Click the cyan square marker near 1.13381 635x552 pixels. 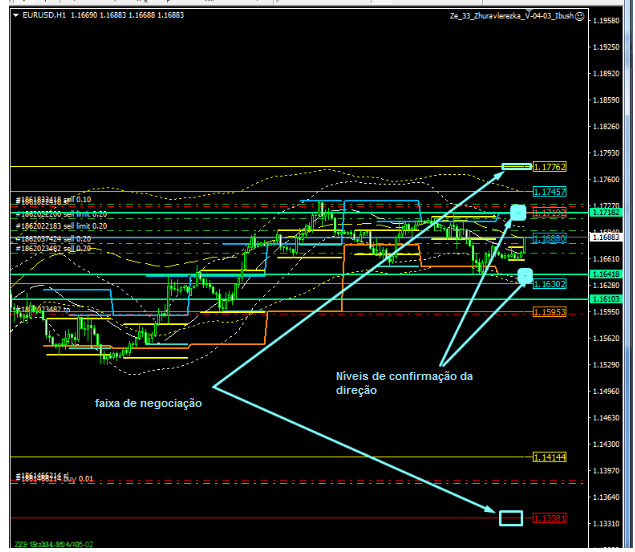pos(510,518)
